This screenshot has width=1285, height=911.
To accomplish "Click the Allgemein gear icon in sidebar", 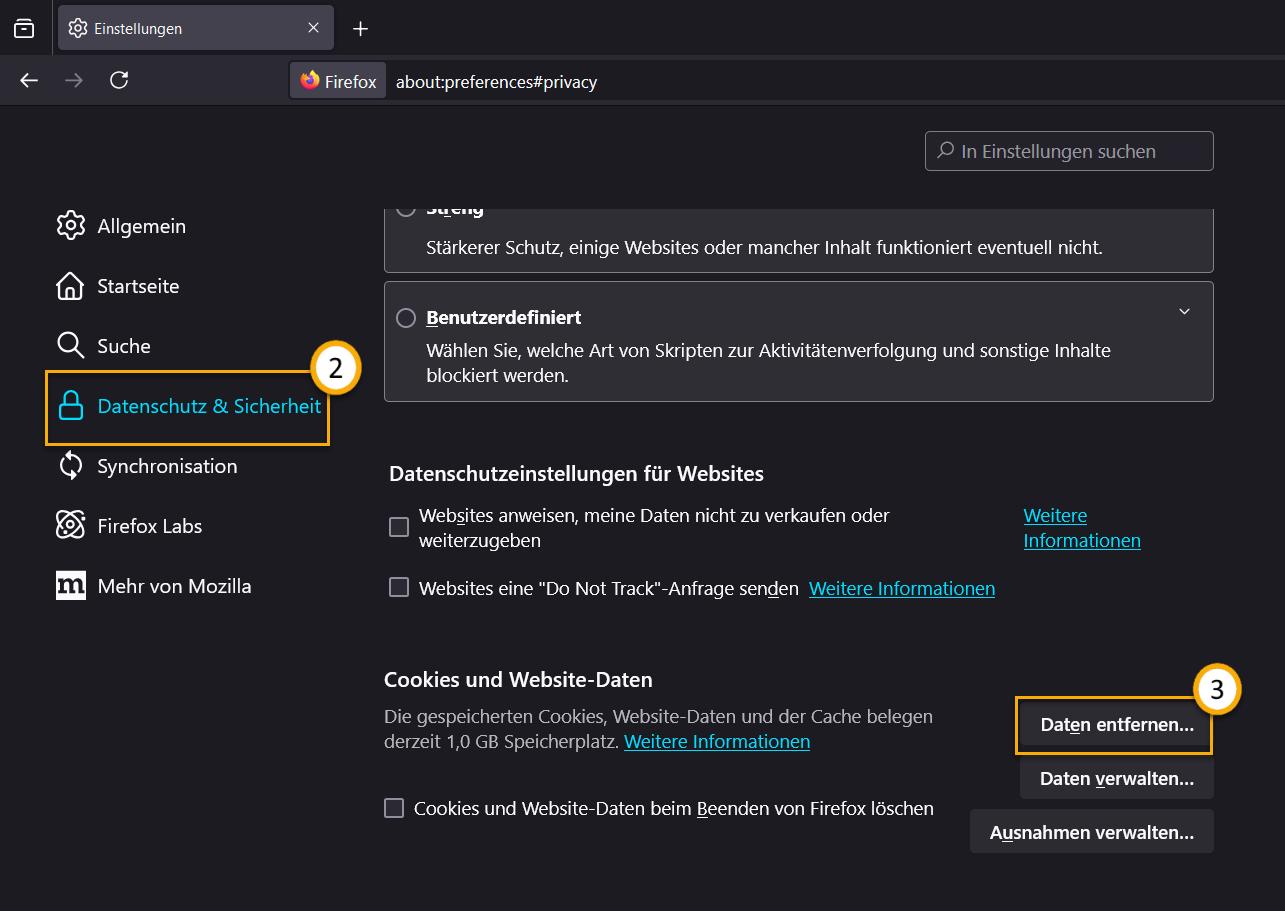I will (70, 226).
